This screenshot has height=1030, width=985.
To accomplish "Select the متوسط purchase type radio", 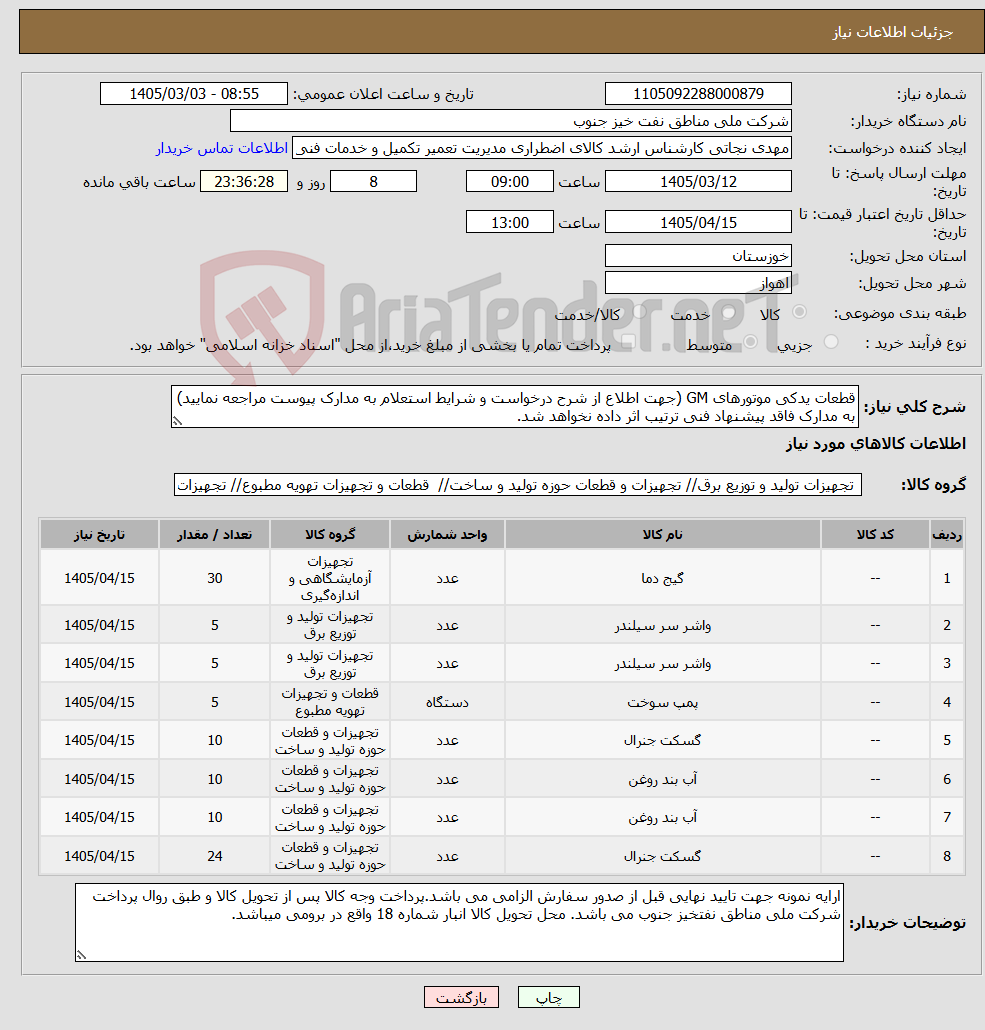I will click(x=750, y=342).
